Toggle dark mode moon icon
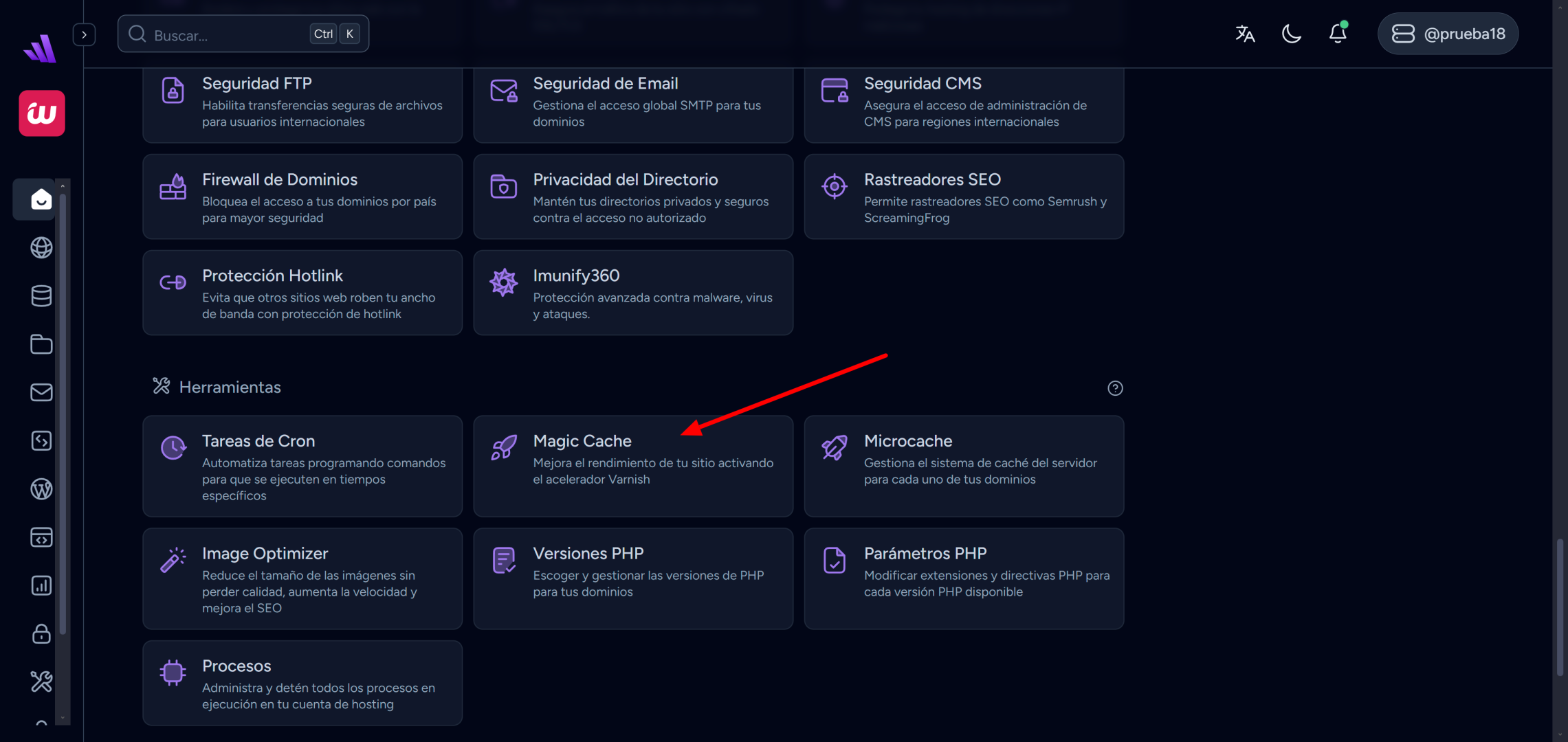Viewport: 1568px width, 742px height. click(x=1291, y=34)
